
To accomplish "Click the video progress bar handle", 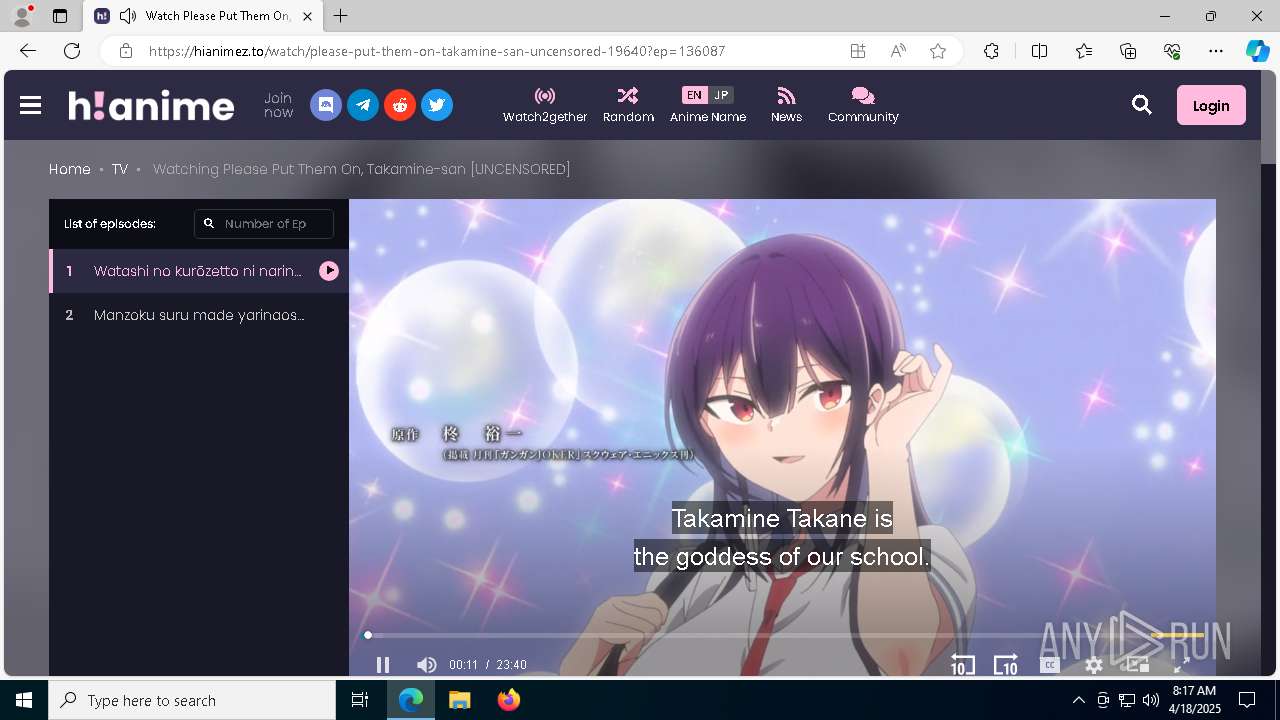I will [368, 635].
